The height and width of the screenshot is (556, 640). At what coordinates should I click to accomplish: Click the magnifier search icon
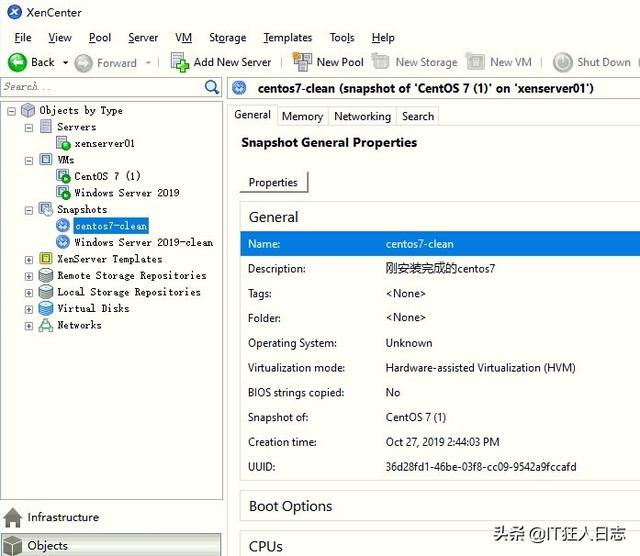211,87
